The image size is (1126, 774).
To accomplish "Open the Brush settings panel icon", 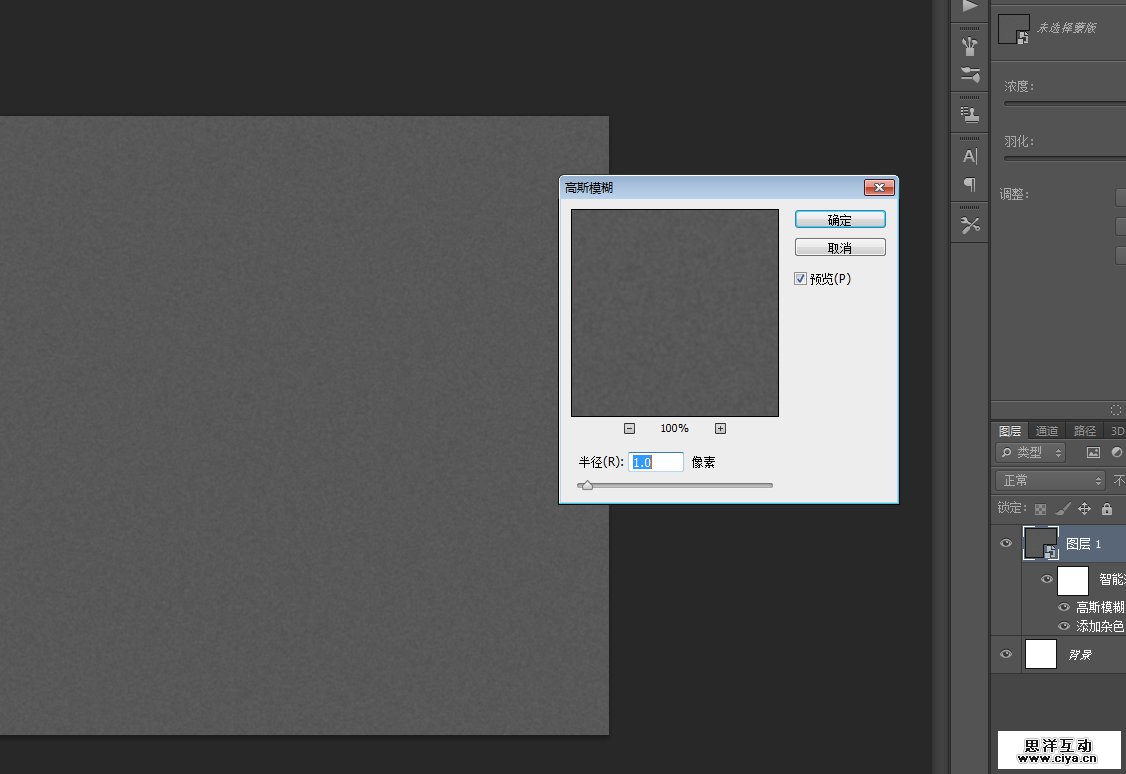I will click(x=969, y=74).
